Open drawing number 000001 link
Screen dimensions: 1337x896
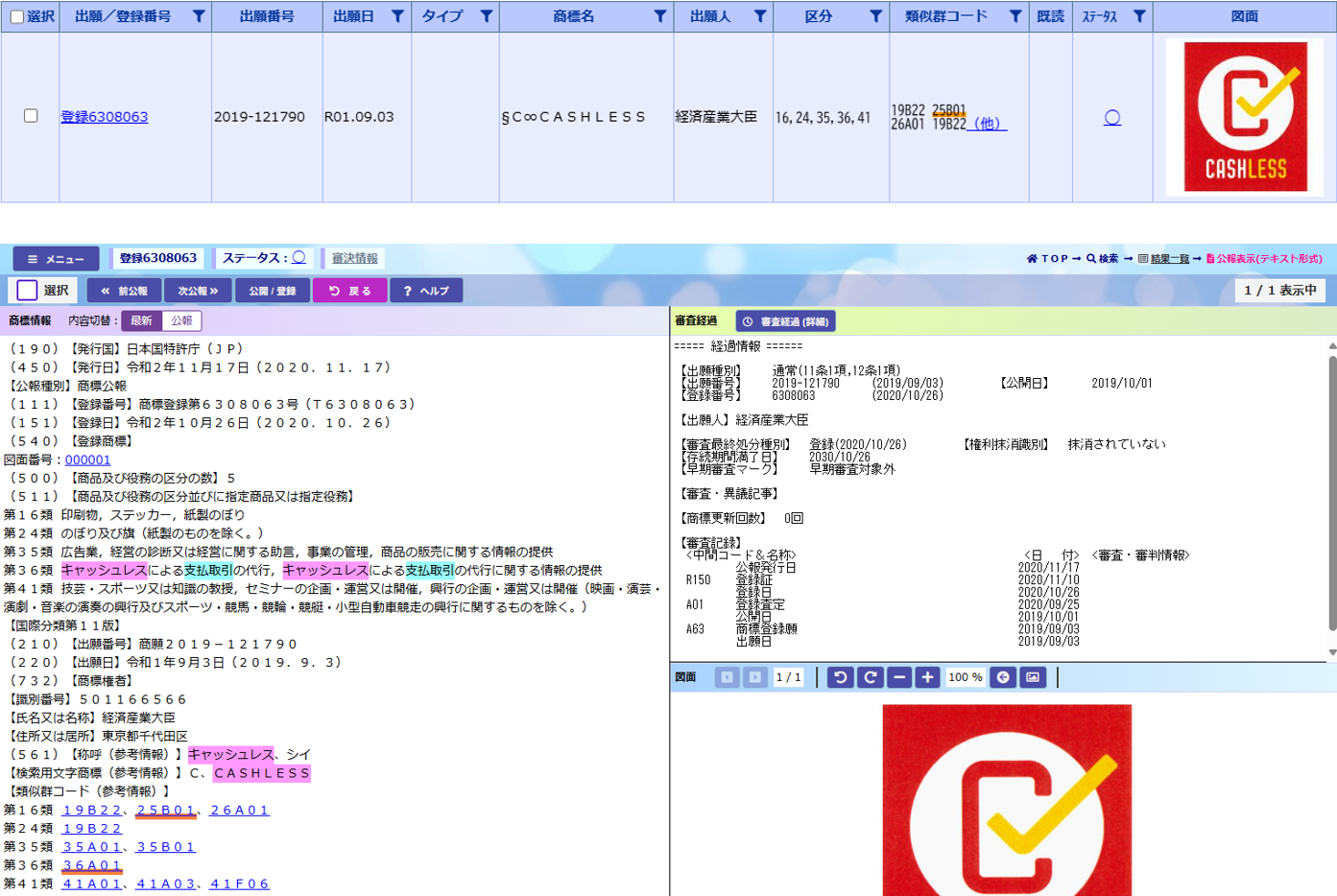point(87,460)
